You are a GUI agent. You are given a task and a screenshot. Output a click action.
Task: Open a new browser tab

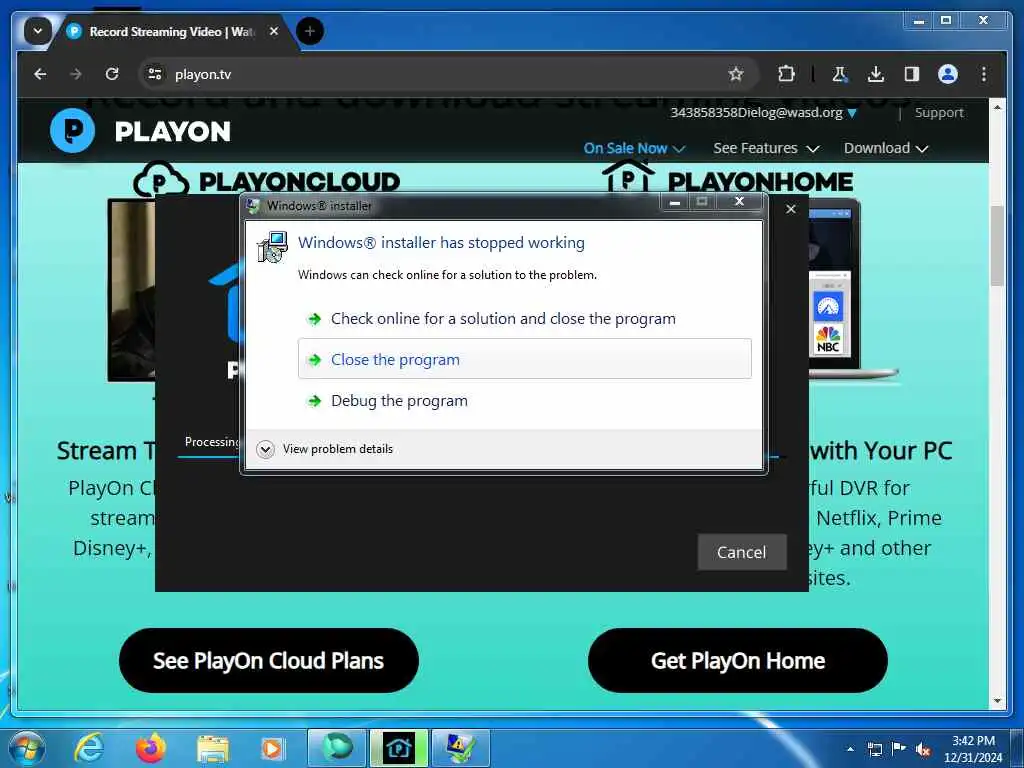[x=310, y=31]
